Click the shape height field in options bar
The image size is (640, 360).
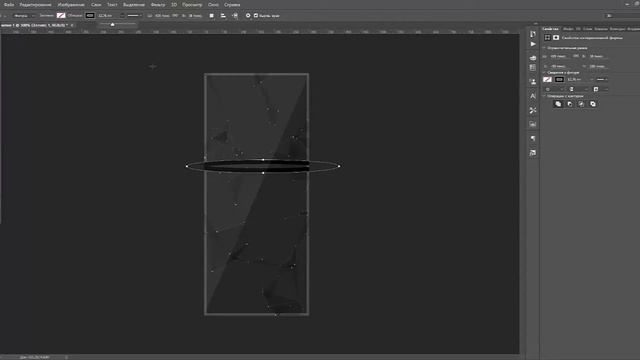pos(195,16)
